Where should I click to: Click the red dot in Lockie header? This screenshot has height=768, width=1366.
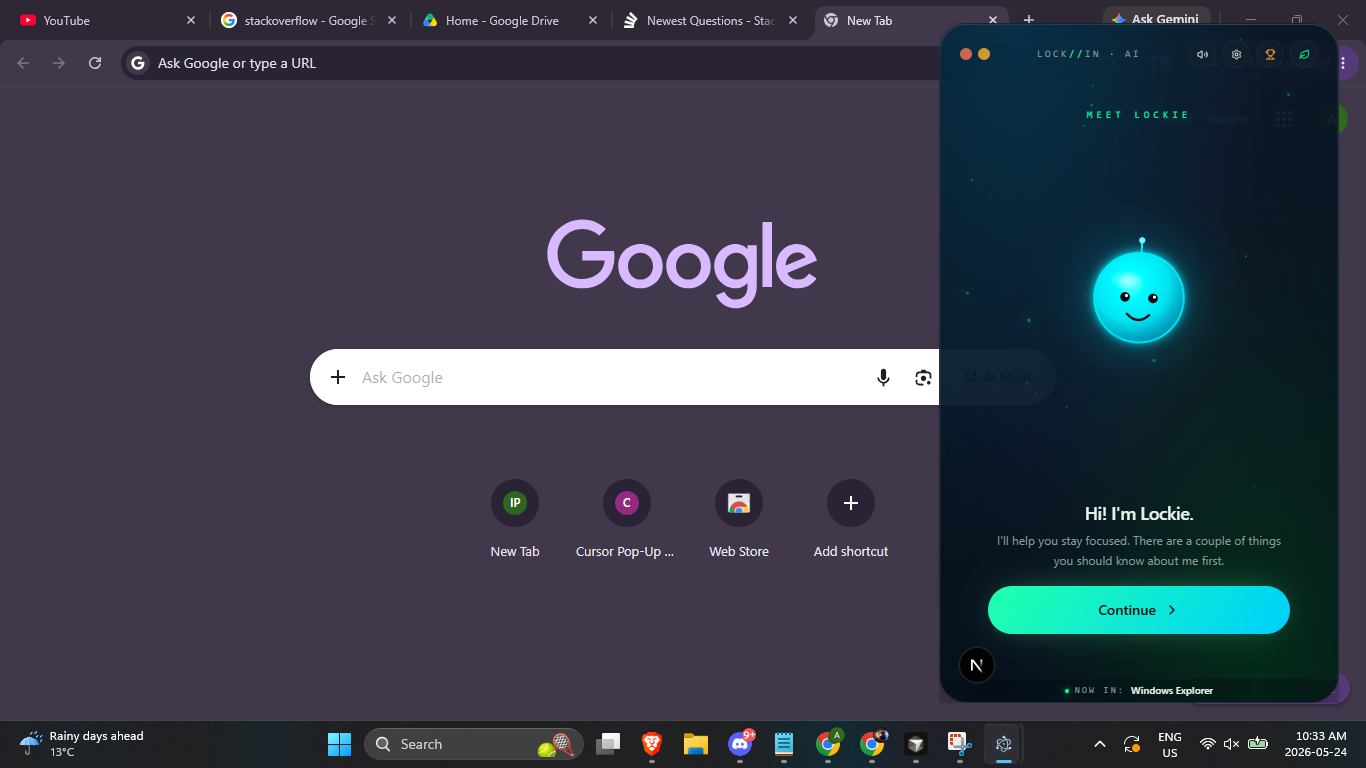966,54
